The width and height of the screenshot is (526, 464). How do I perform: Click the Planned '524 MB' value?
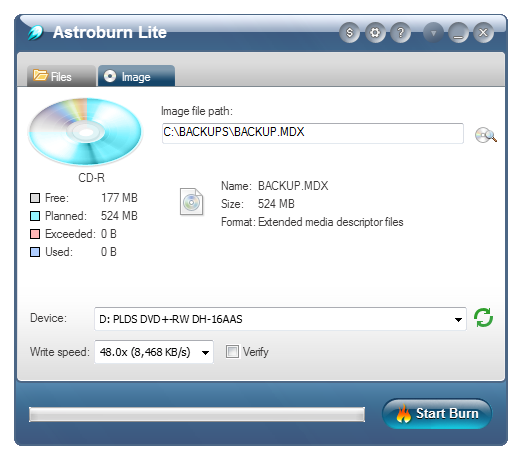tap(119, 216)
